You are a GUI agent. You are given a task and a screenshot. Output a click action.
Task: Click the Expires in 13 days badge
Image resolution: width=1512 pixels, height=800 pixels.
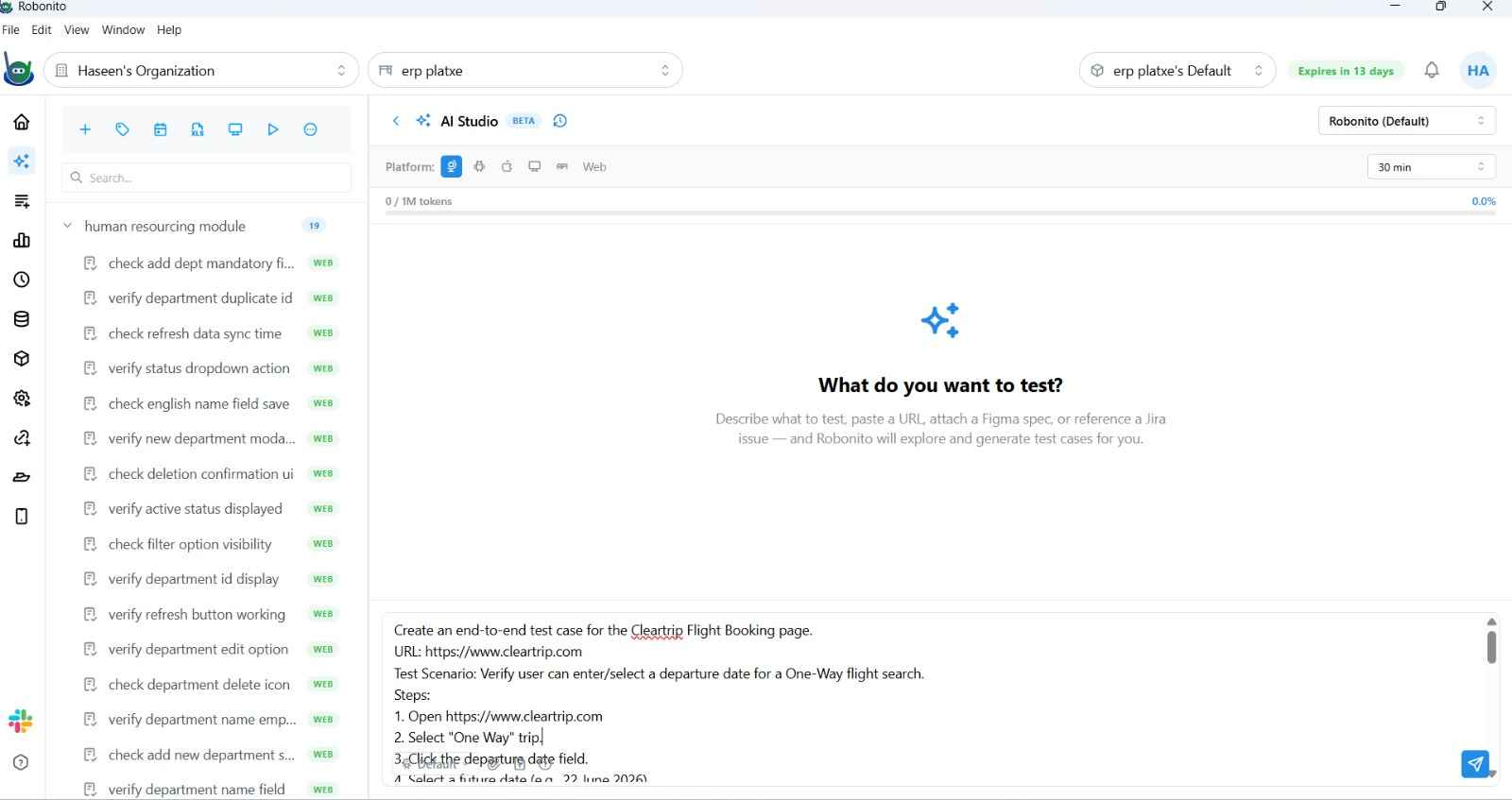pos(1346,71)
